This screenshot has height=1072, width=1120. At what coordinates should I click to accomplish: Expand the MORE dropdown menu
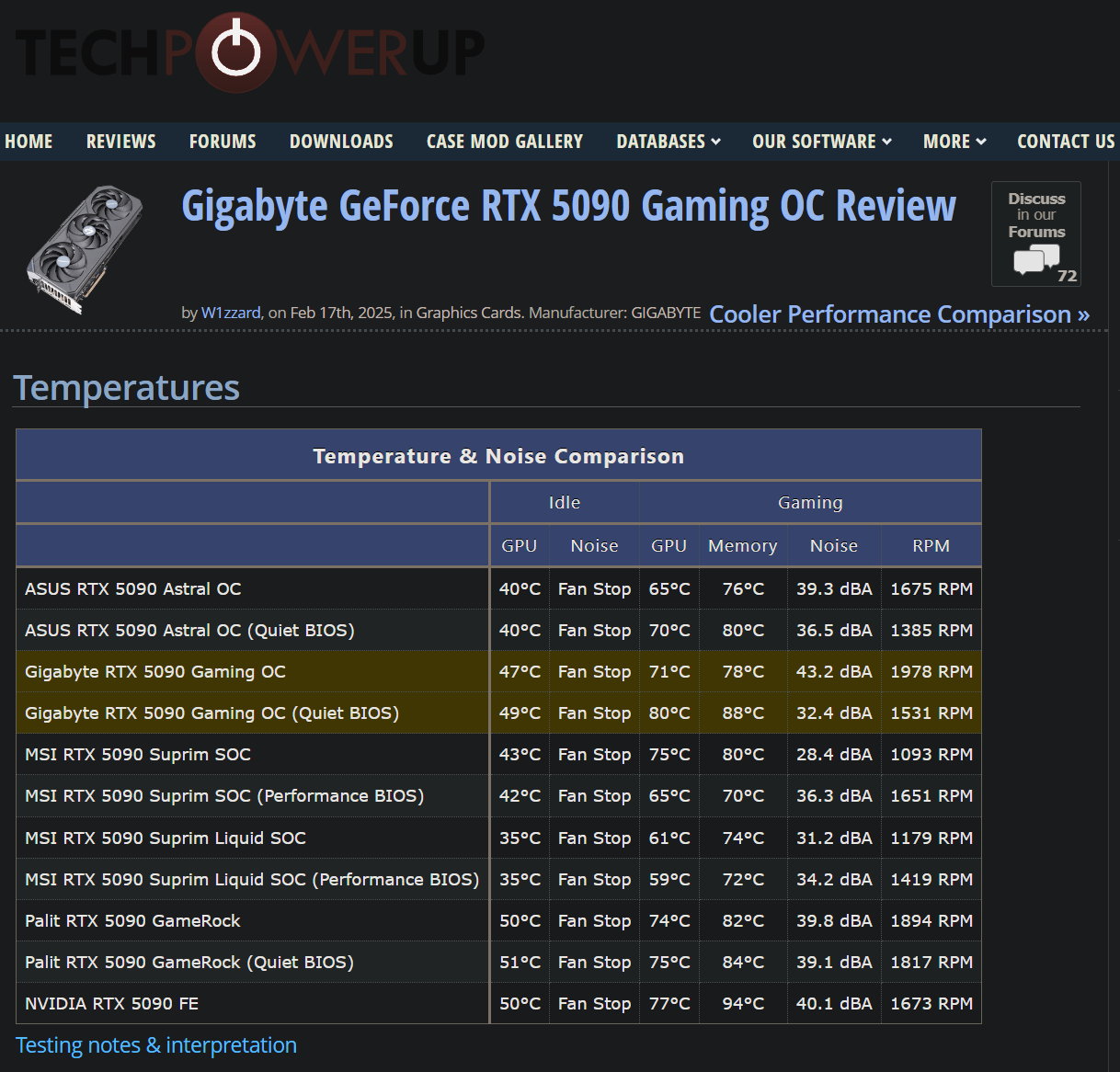pyautogui.click(x=954, y=142)
